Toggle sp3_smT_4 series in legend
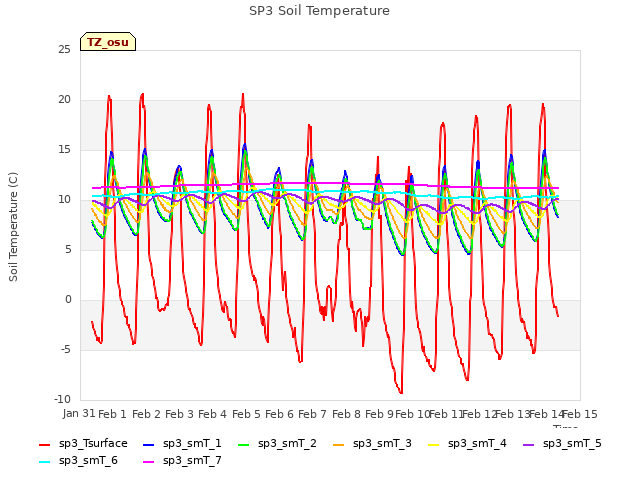This screenshot has width=640, height=480. pos(467,443)
